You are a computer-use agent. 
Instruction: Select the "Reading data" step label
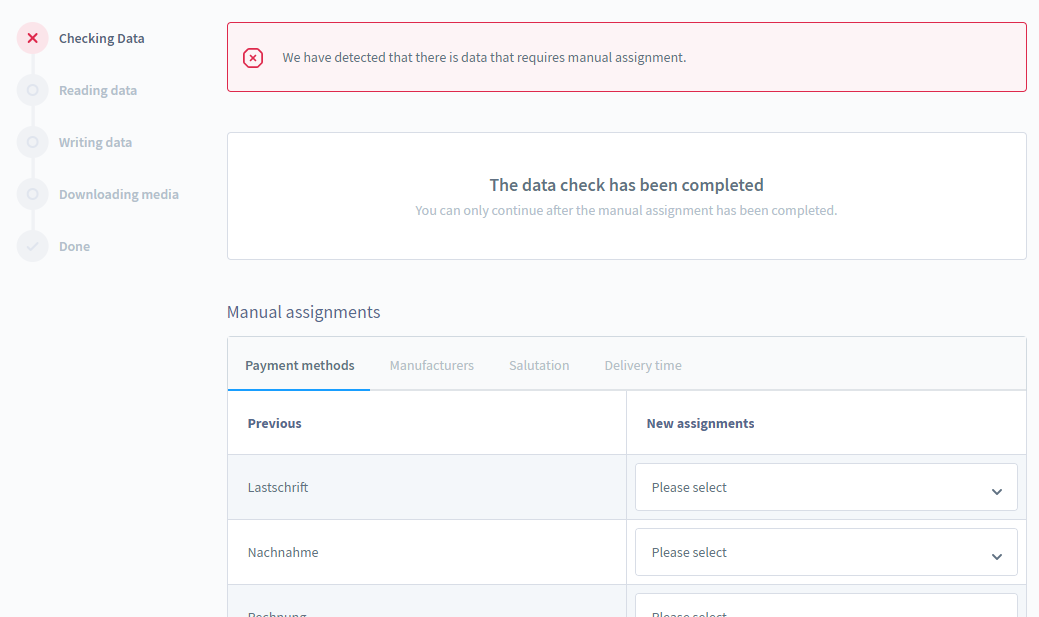[x=97, y=91]
